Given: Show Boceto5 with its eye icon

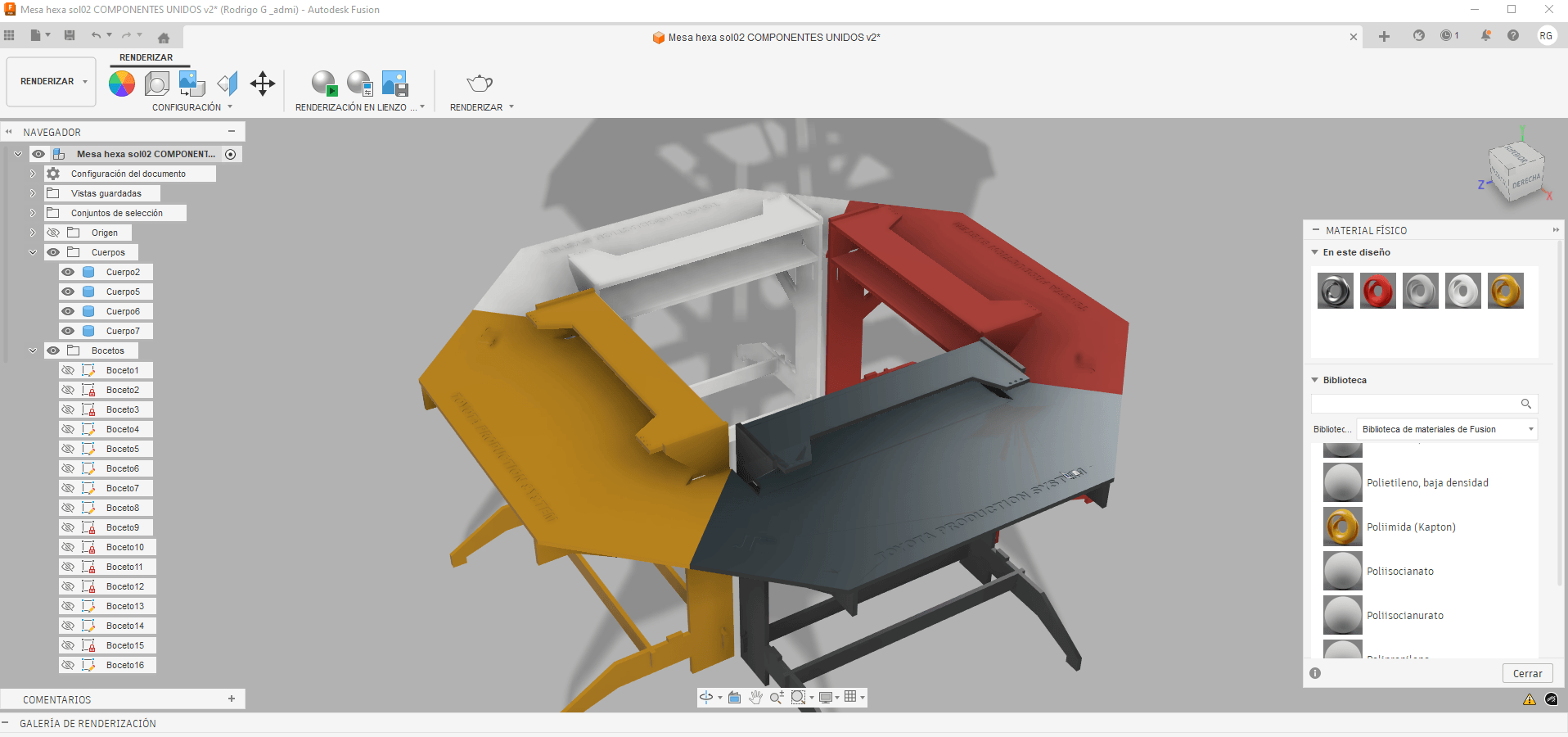Looking at the screenshot, I should [x=68, y=449].
